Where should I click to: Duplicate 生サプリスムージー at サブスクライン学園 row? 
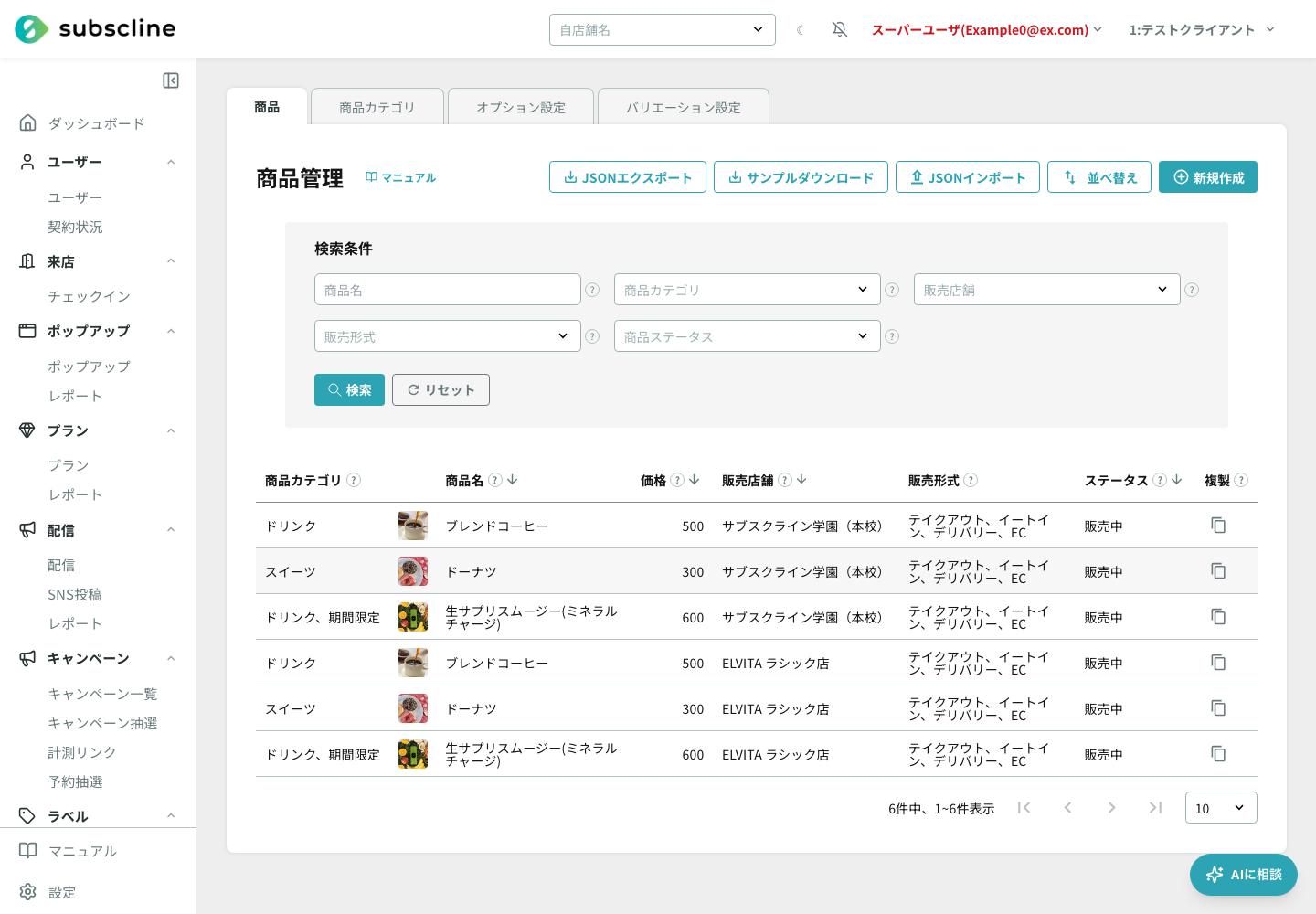[1218, 617]
